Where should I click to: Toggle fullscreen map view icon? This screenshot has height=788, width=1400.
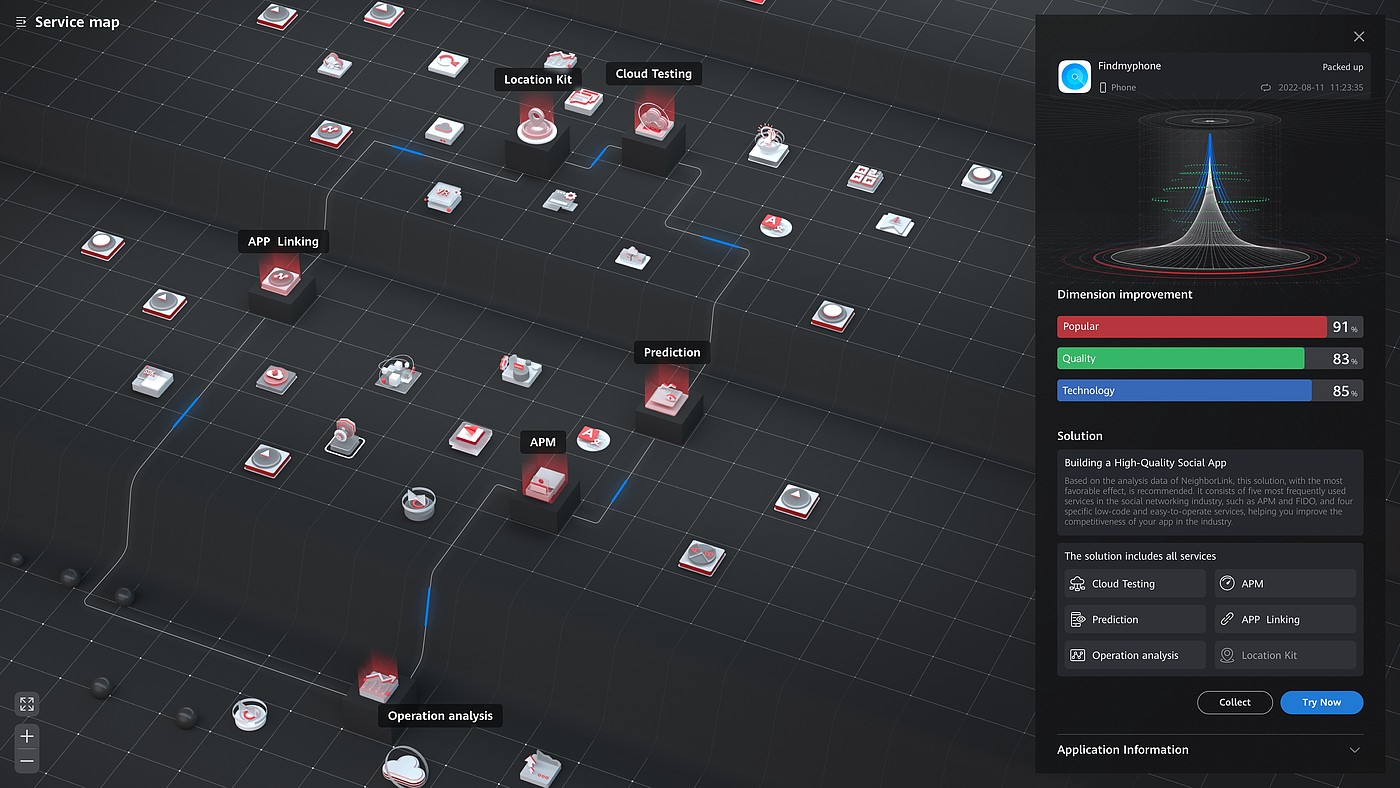point(27,704)
